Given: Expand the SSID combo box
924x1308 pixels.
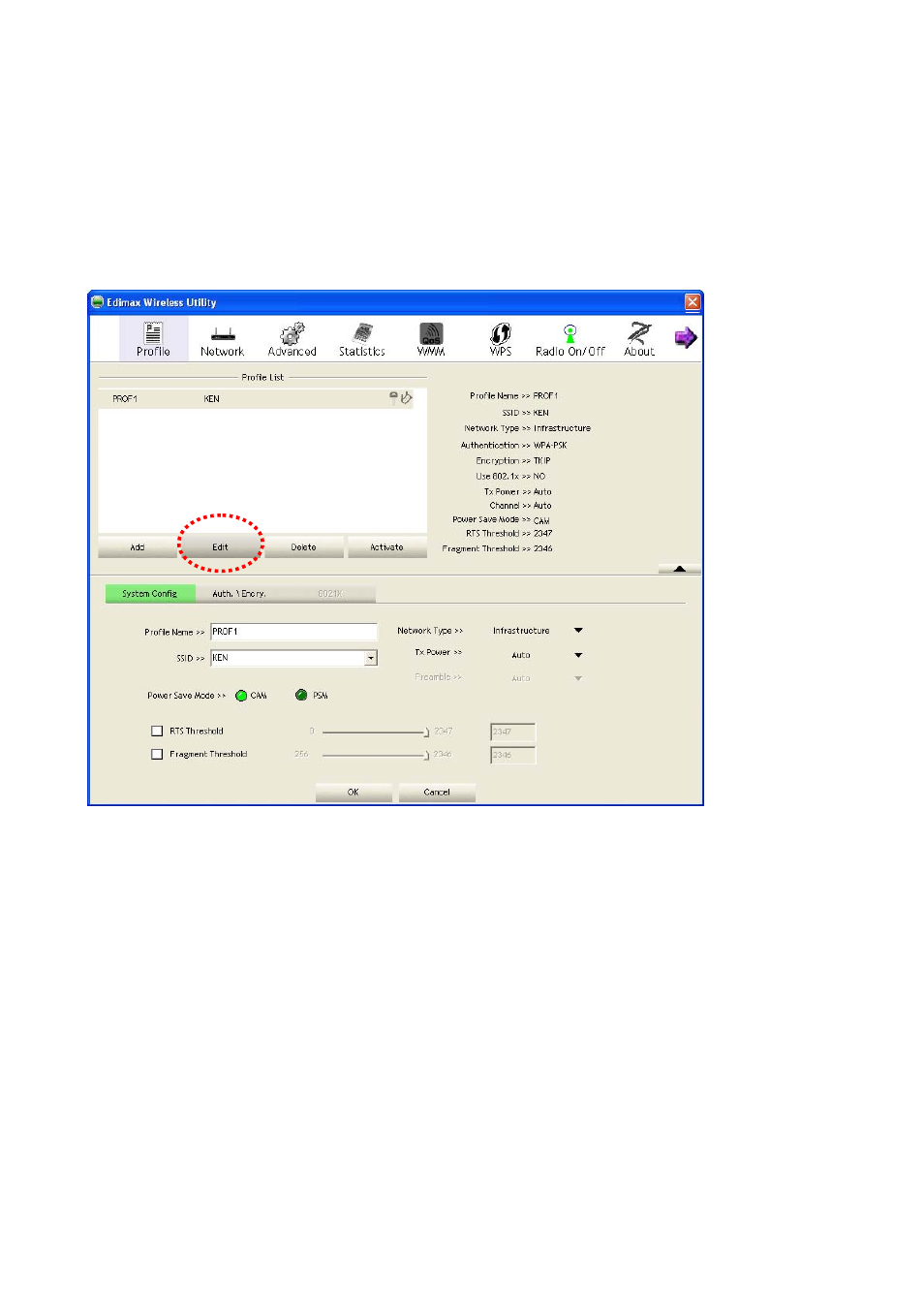Looking at the screenshot, I should (370, 659).
